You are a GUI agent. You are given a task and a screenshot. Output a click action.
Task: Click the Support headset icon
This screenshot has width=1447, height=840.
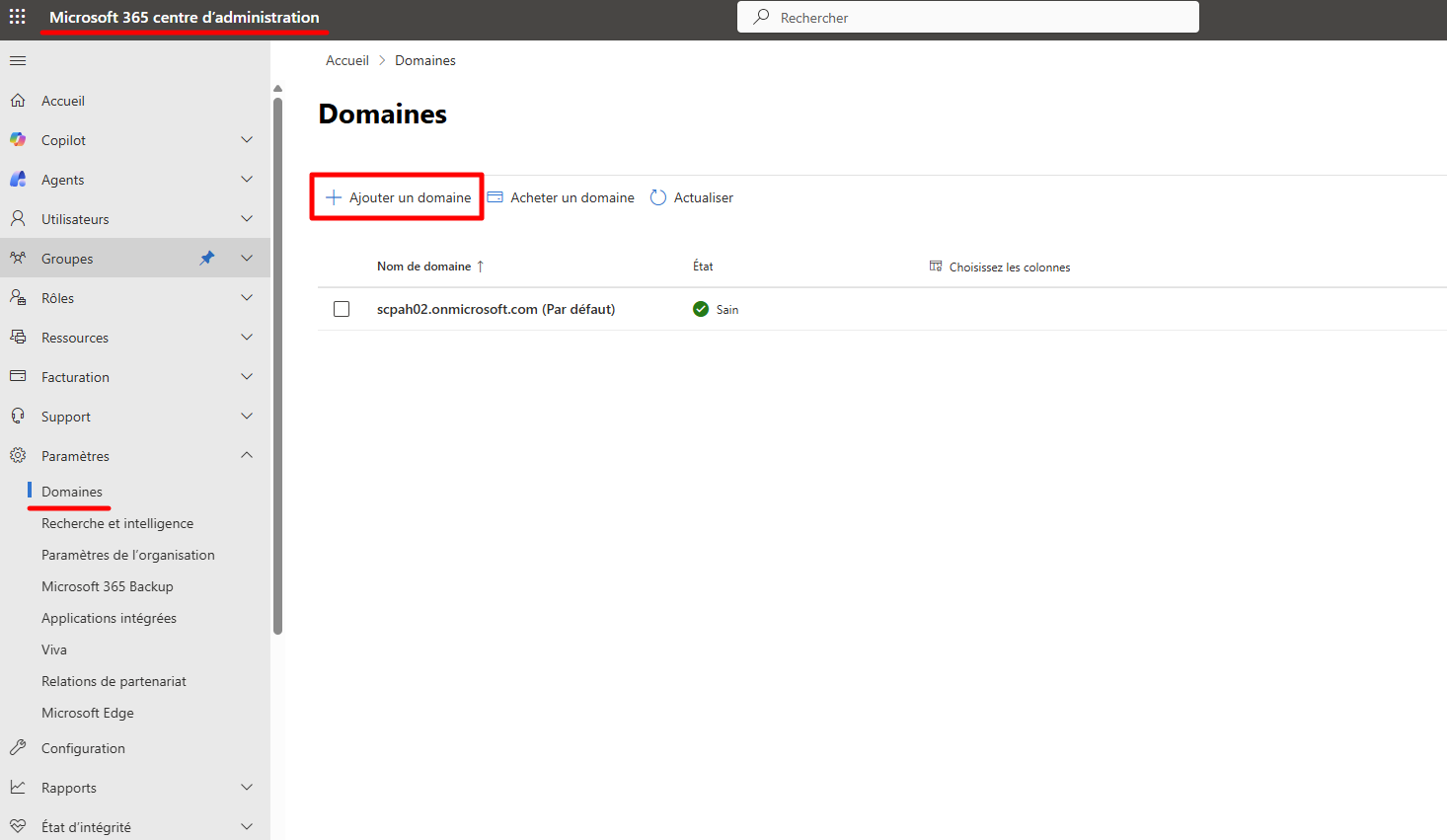pyautogui.click(x=18, y=417)
